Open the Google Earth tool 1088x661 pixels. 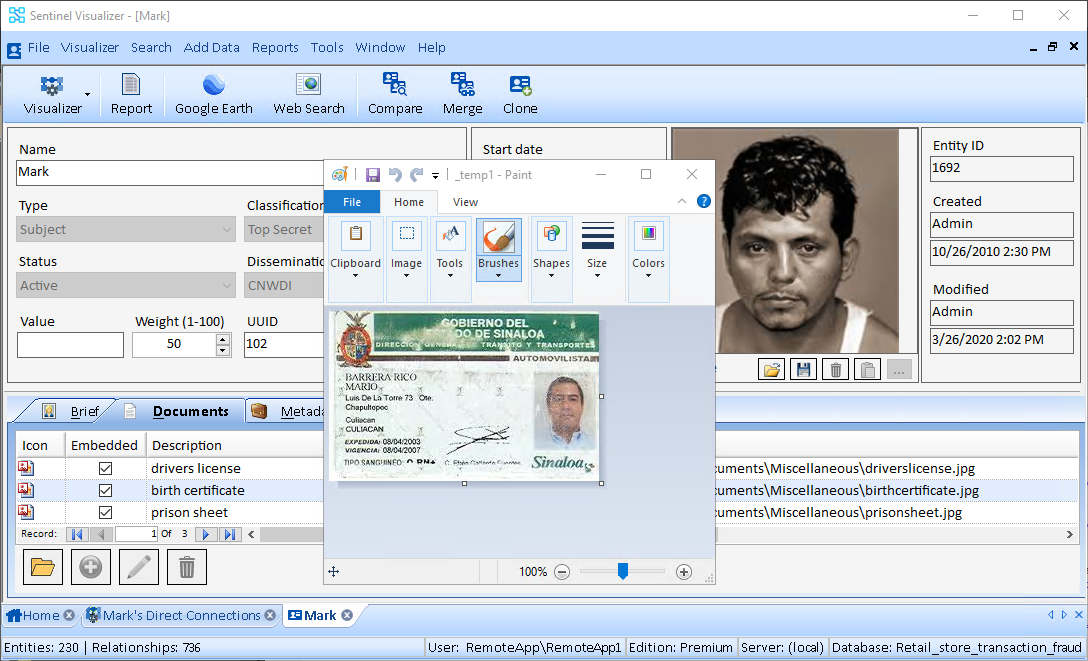(213, 94)
